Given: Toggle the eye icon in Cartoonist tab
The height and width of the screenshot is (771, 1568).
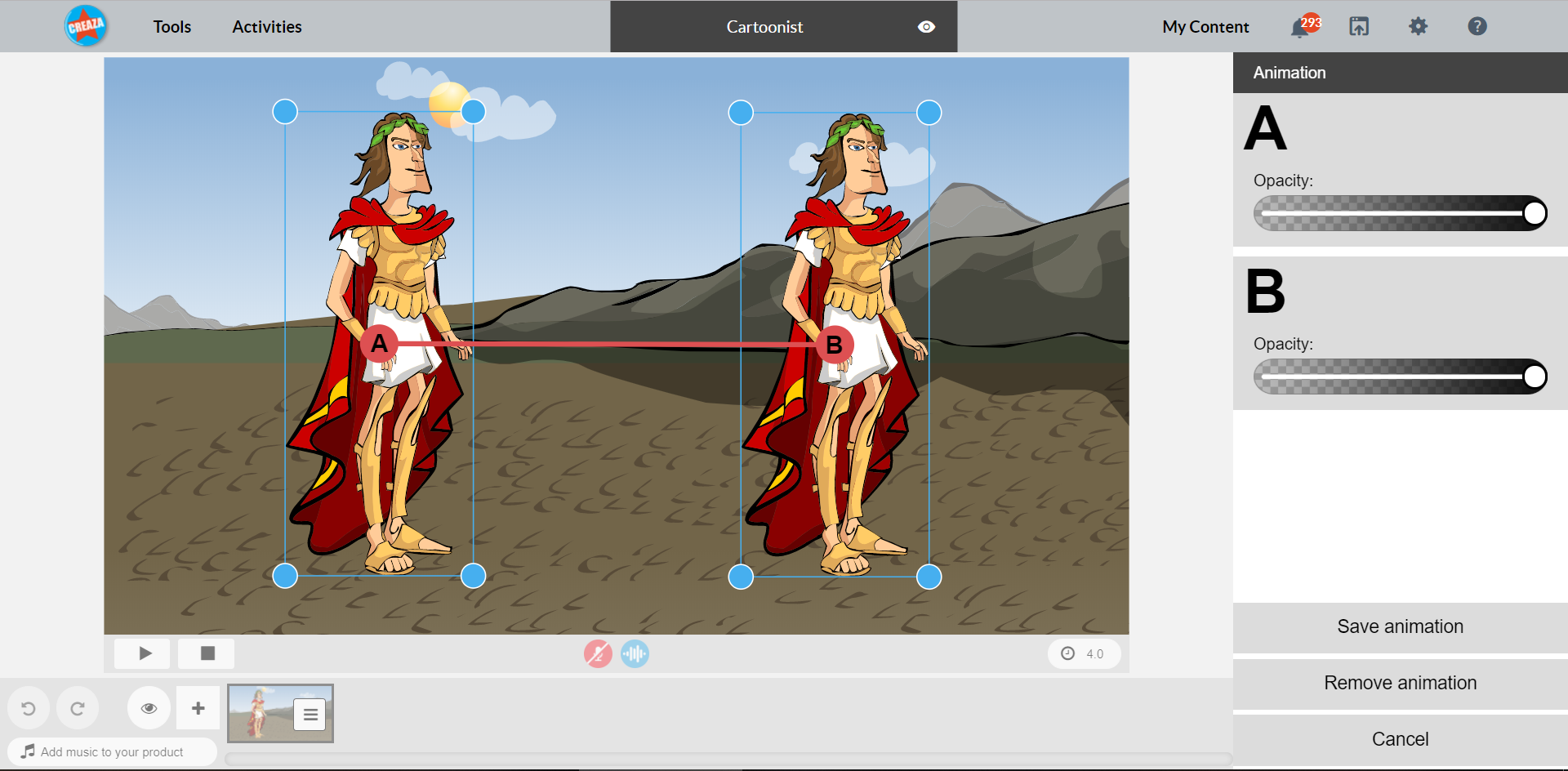Looking at the screenshot, I should 926,27.
